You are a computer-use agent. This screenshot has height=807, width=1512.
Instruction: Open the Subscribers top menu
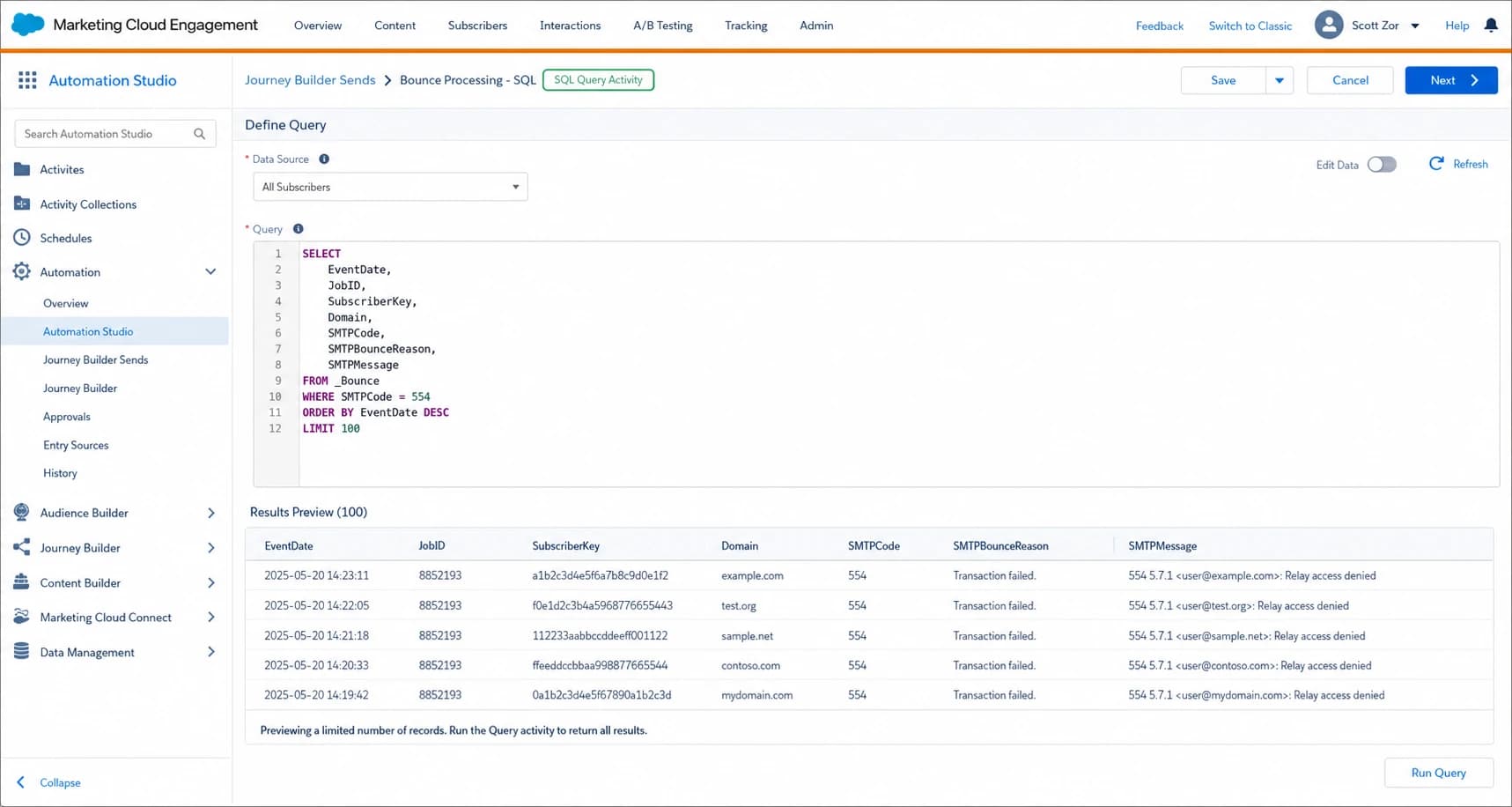pyautogui.click(x=477, y=26)
